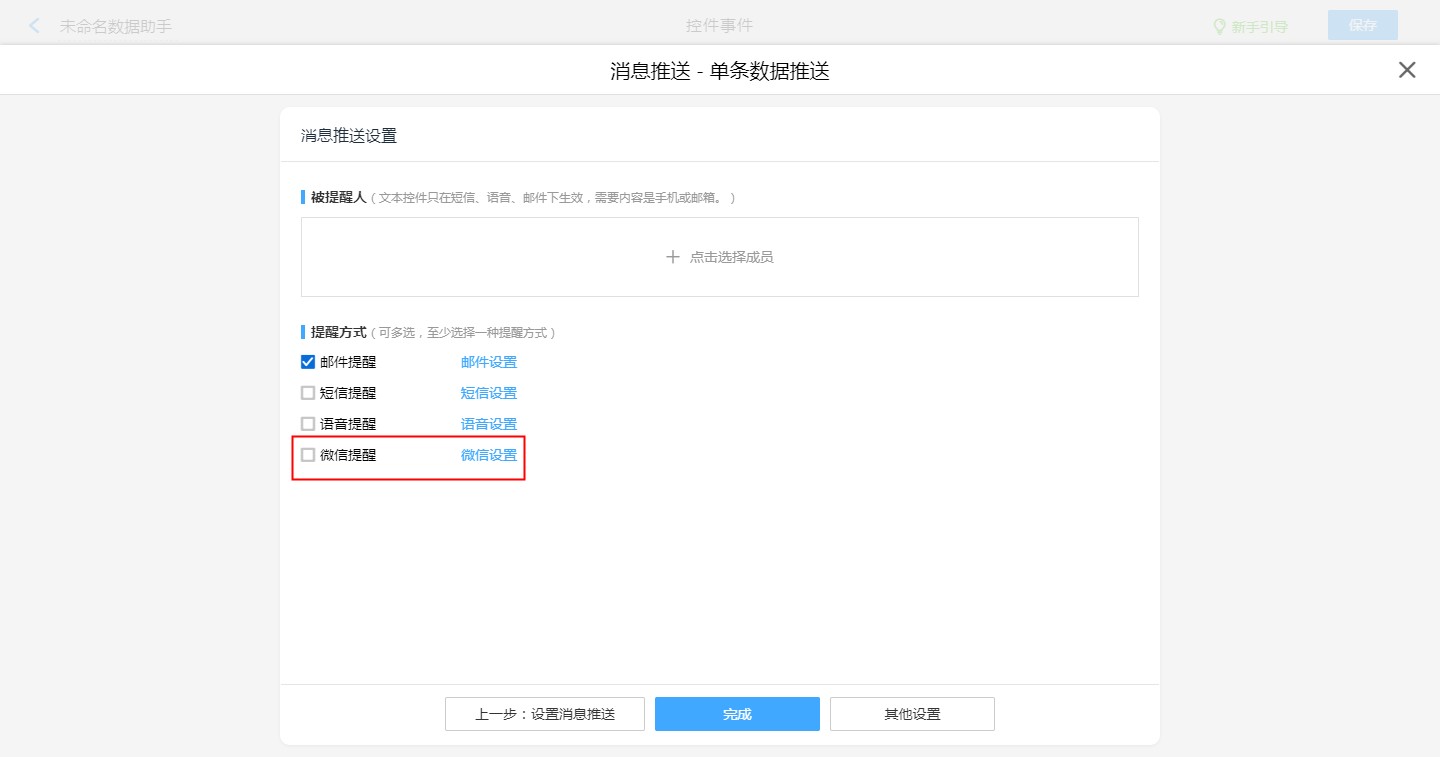Open 其他设置 from the bottom bar

[912, 714]
